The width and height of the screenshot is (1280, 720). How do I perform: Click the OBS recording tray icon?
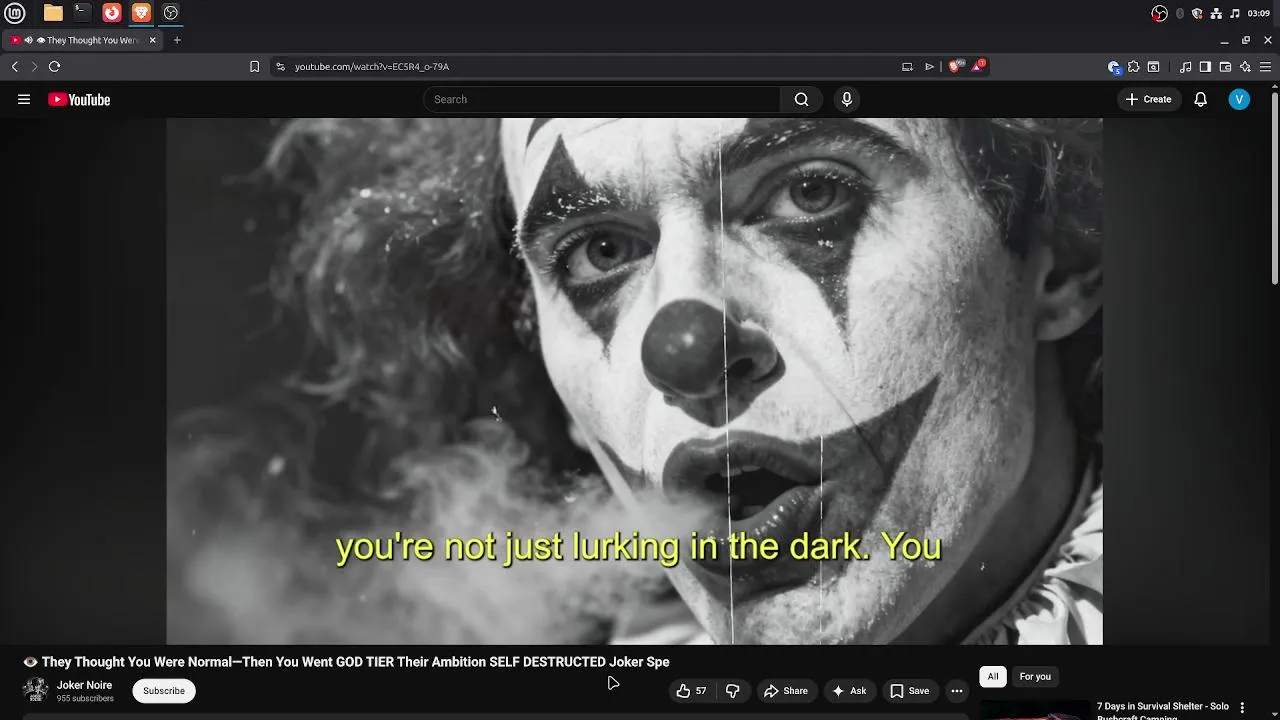1159,13
